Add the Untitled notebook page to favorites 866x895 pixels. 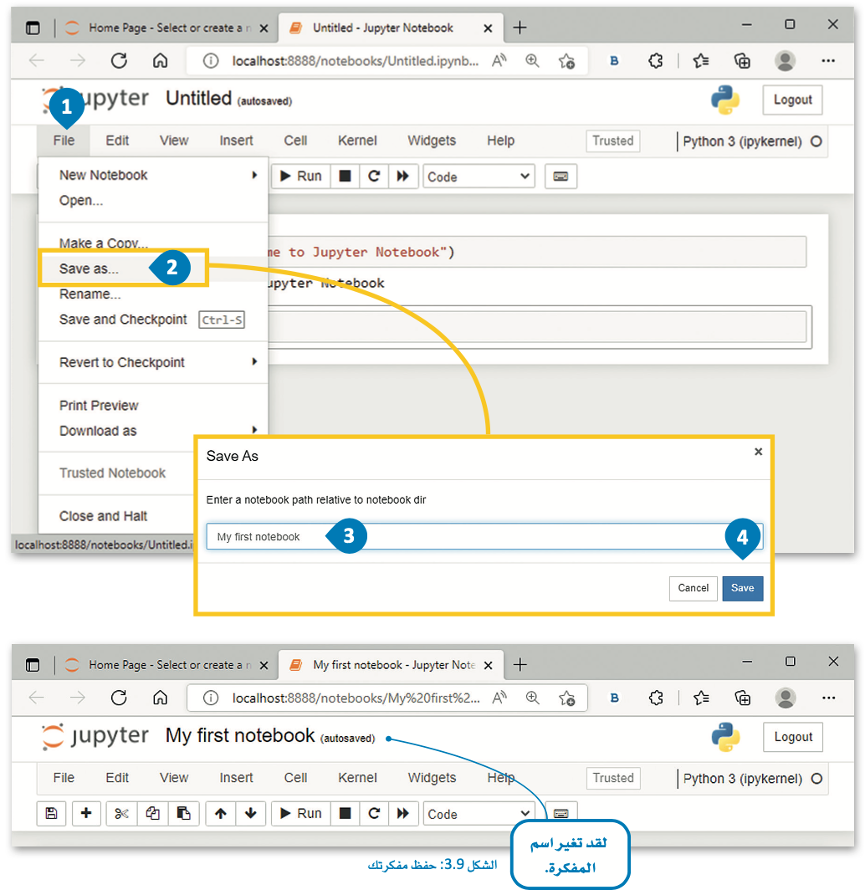coord(566,61)
